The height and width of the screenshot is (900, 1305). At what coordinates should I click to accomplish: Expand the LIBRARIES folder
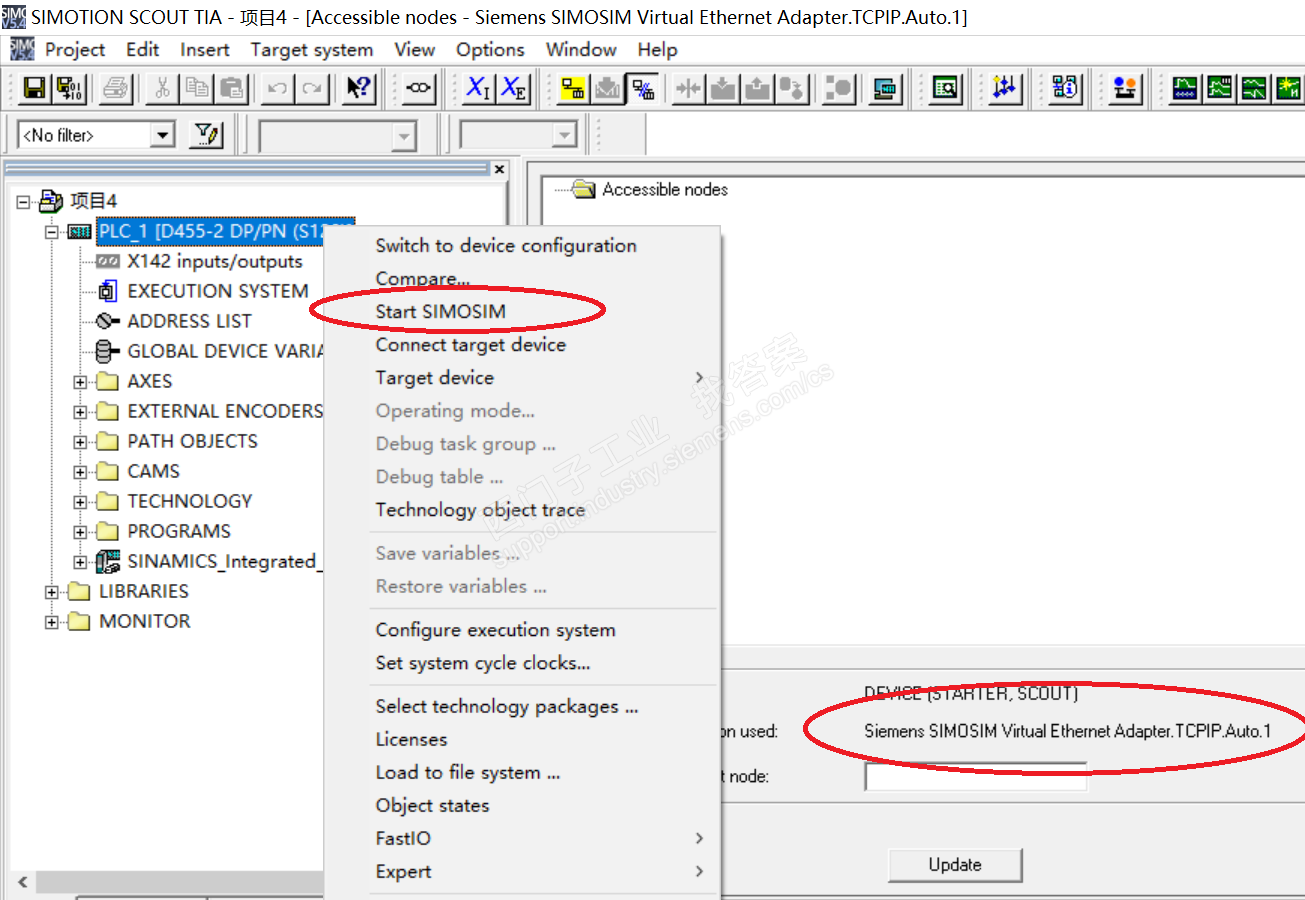click(52, 591)
